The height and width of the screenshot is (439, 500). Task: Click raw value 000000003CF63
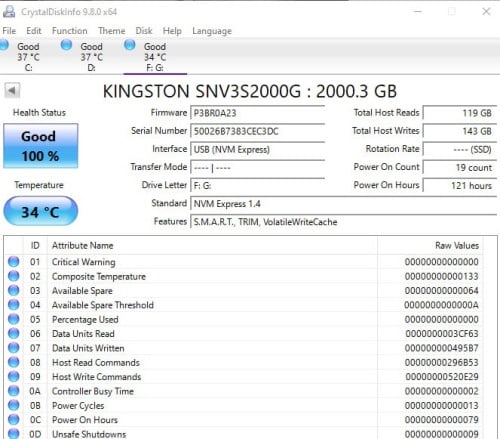442,334
